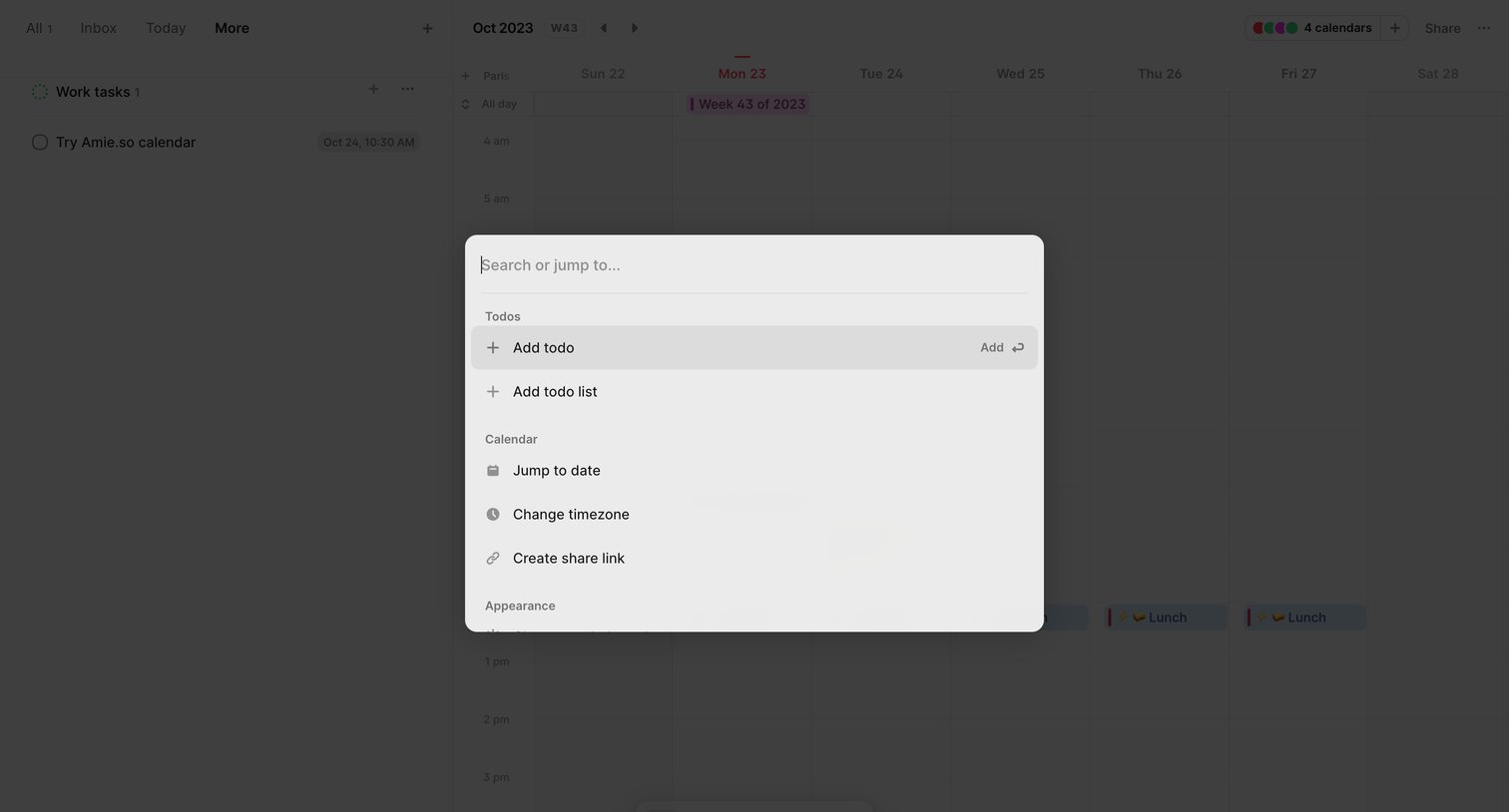This screenshot has width=1509, height=812.
Task: Open the Week 43 of 2023 event
Action: (749, 105)
